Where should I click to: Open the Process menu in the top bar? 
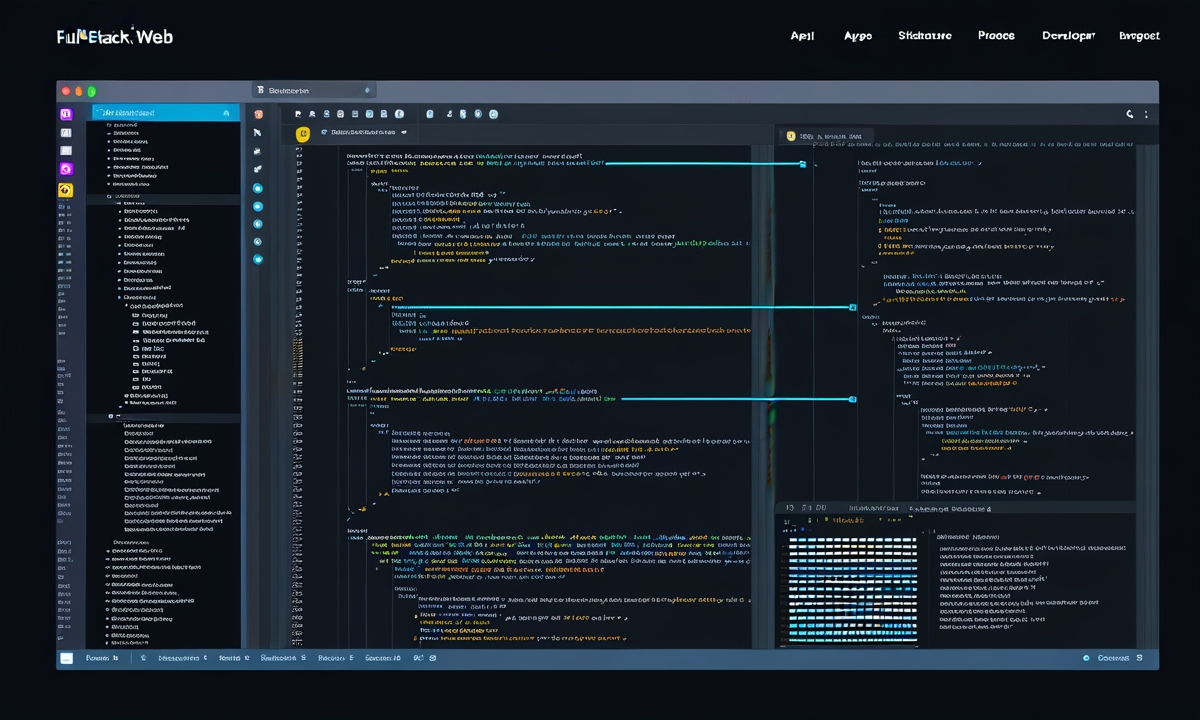point(996,35)
